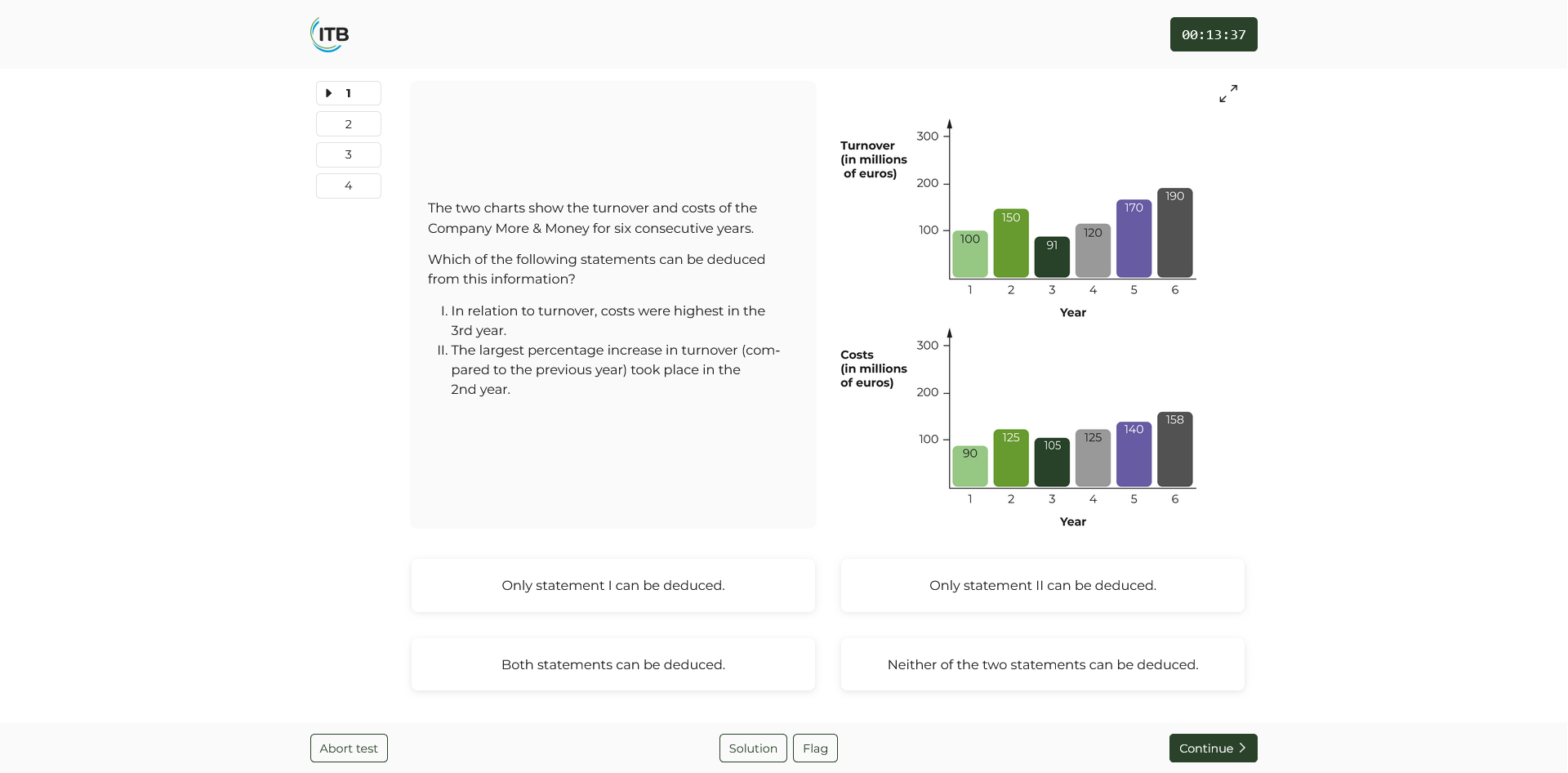The image size is (1568, 773).
Task: Click the play arrow beside question 1
Action: tap(329, 93)
